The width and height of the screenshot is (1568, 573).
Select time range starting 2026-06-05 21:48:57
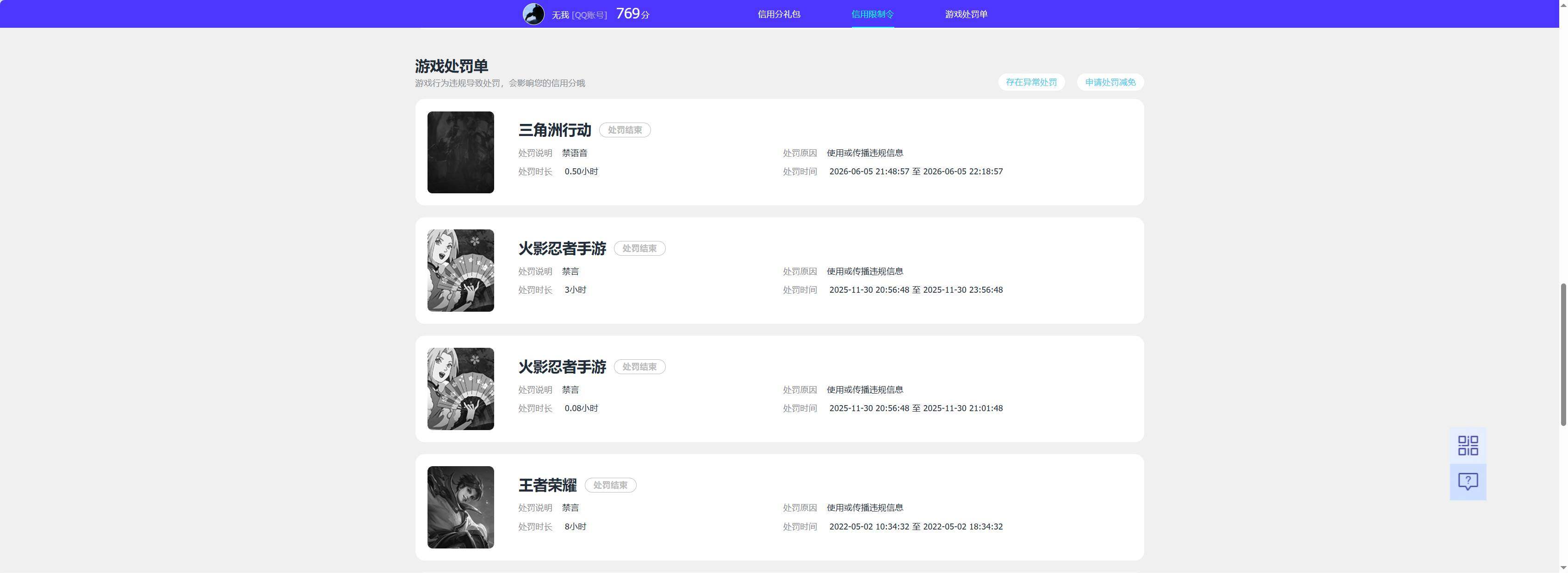click(x=916, y=172)
